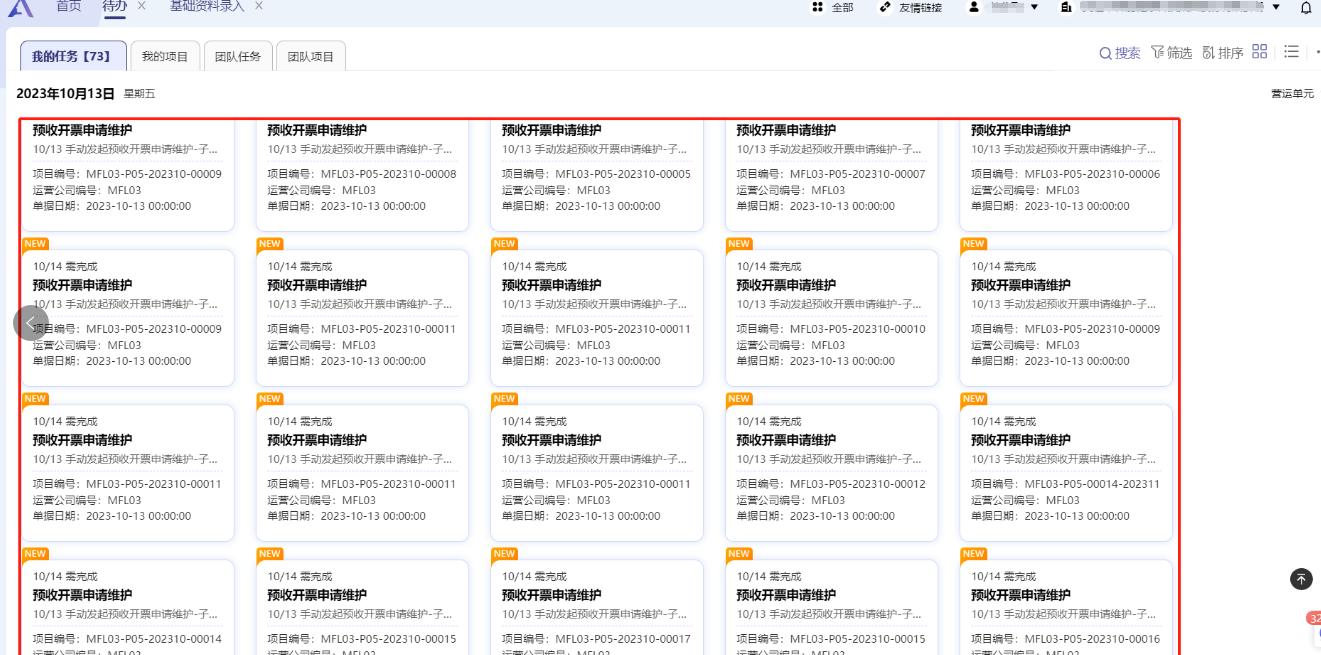The image size is (1321, 655).
Task: Click project number text MFL03-P05-202310-00016
Action: click(1093, 639)
